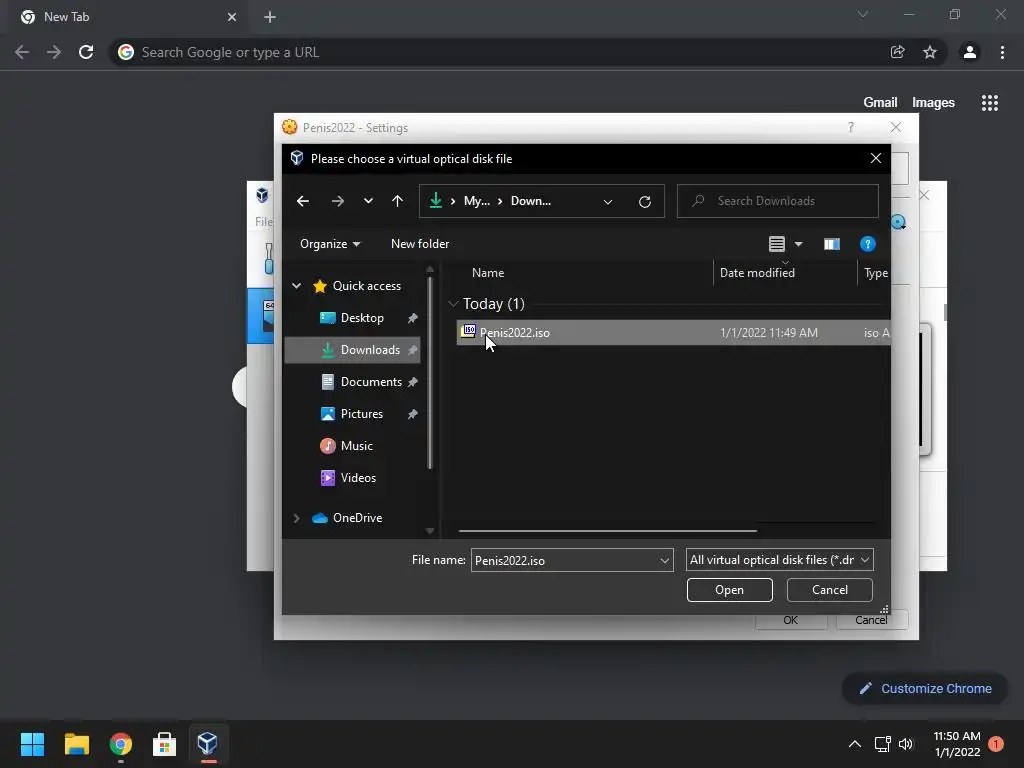1024x768 pixels.
Task: Open Microsoft Store from taskbar
Action: (x=164, y=744)
